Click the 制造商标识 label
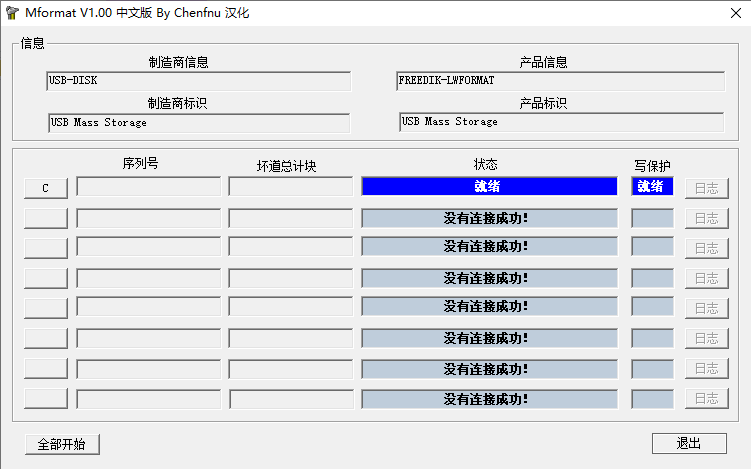 coord(177,103)
